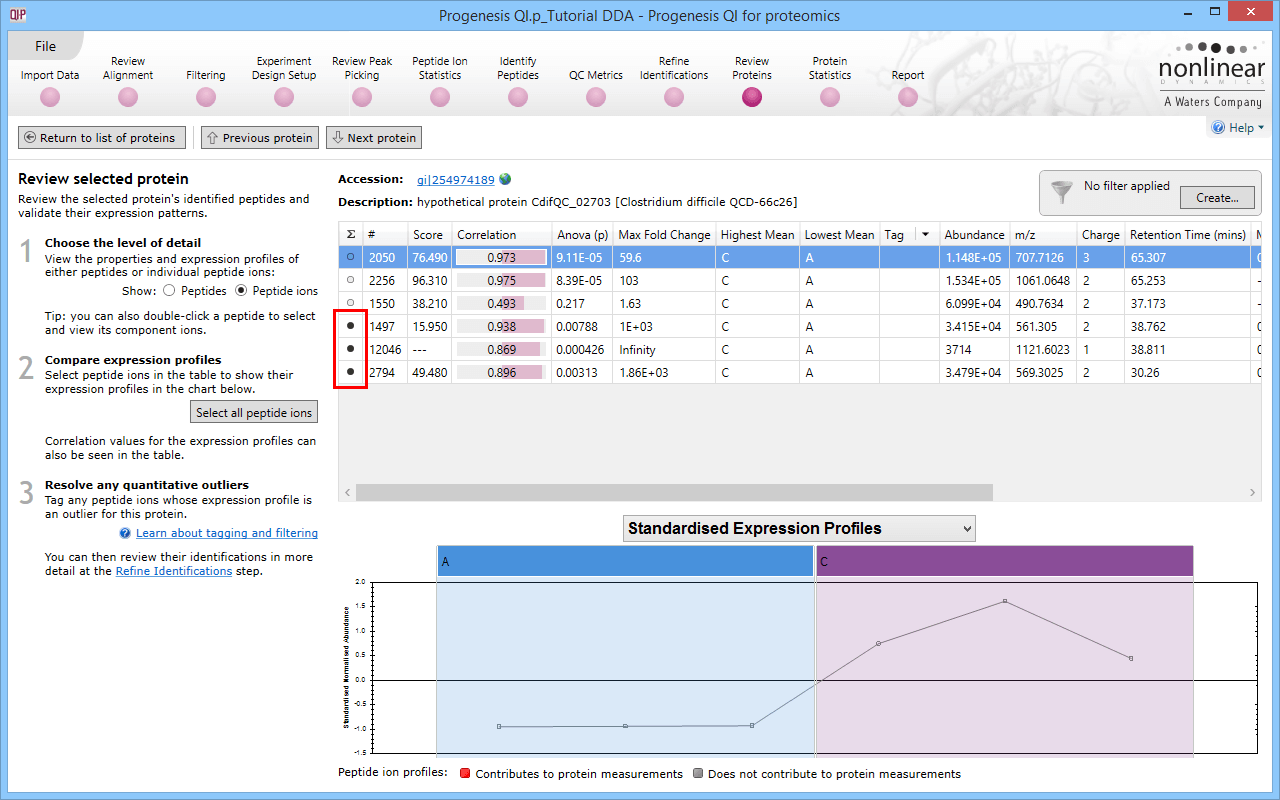Sort by the Correlation column header
The width and height of the screenshot is (1280, 800).
[501, 234]
